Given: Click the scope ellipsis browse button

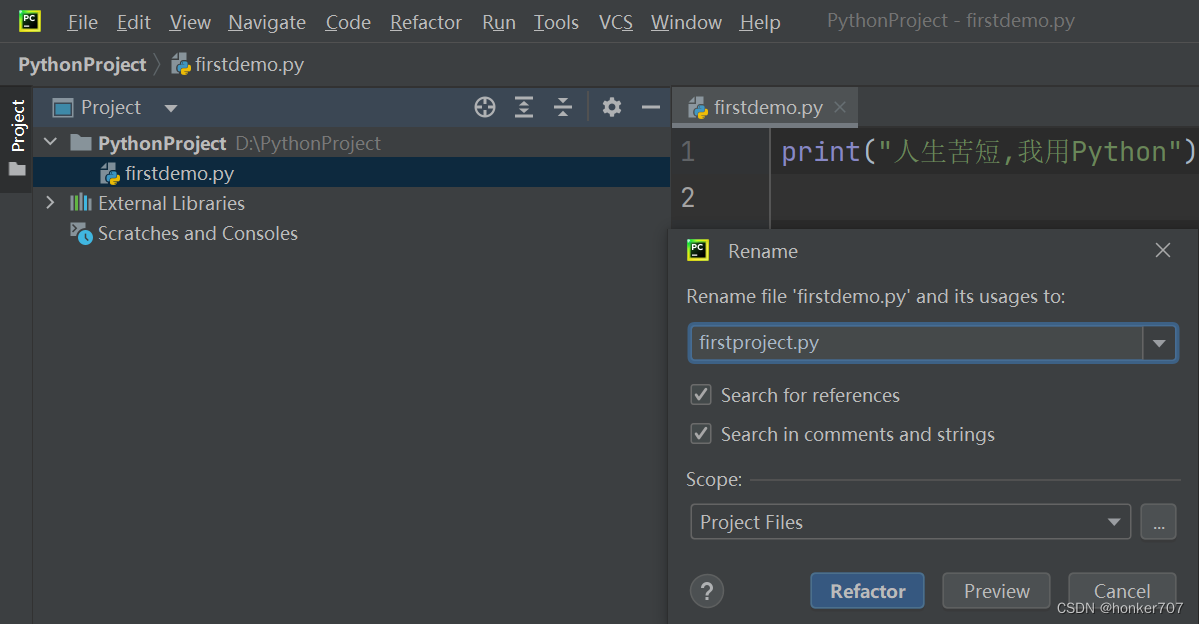Looking at the screenshot, I should [x=1158, y=522].
